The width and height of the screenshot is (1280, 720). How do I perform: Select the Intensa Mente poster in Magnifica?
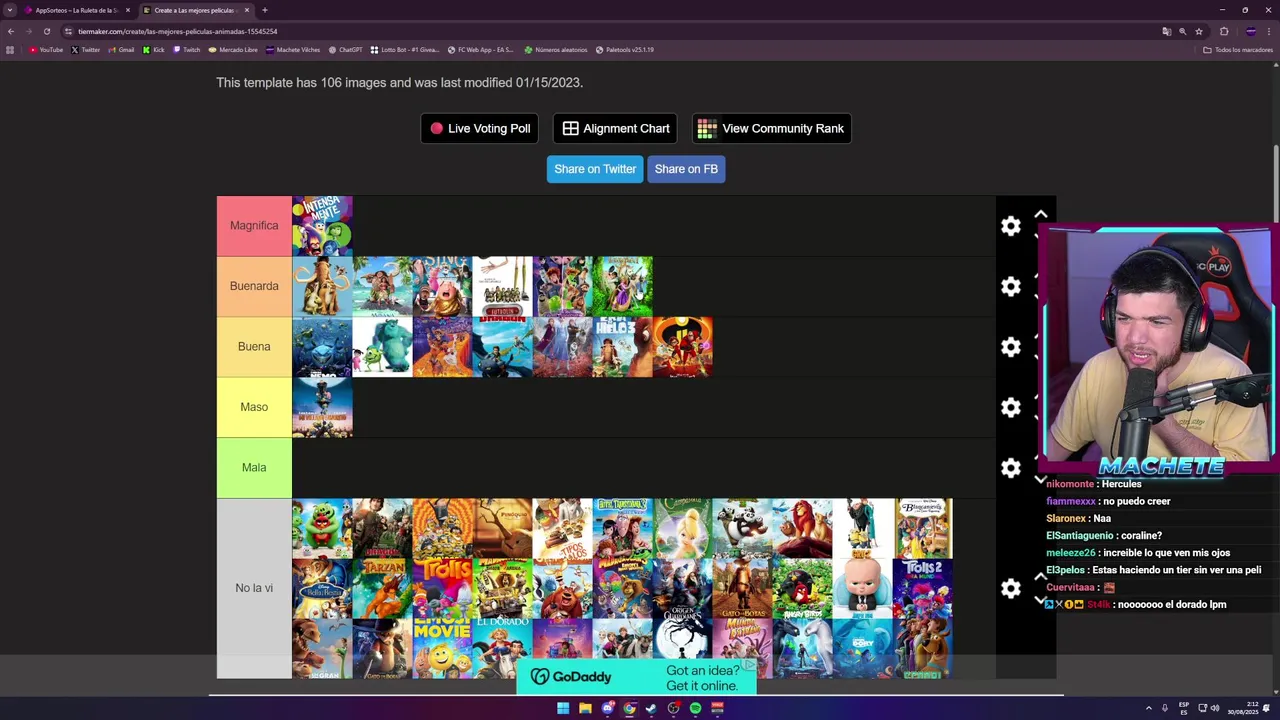pyautogui.click(x=322, y=226)
